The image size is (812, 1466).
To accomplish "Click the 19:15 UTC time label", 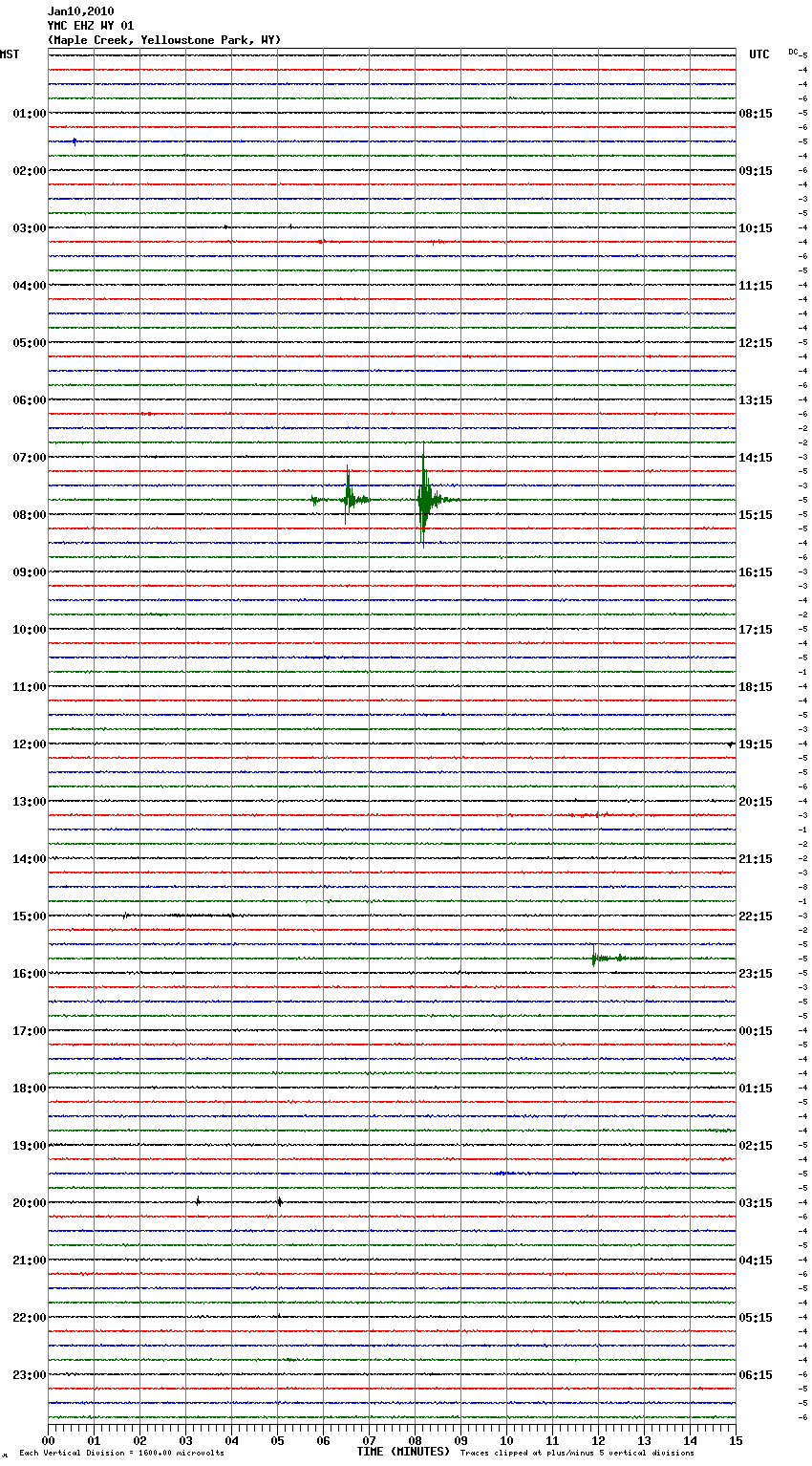I will (x=756, y=744).
